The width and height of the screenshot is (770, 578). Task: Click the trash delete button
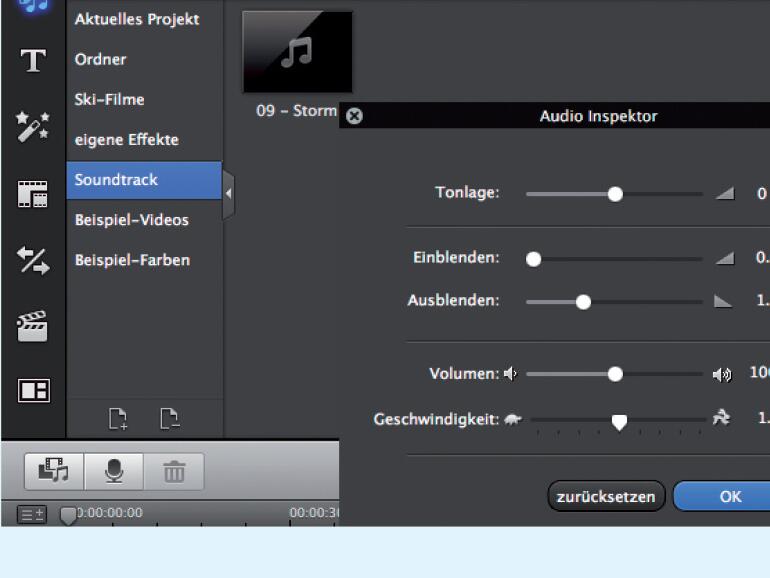pos(174,470)
